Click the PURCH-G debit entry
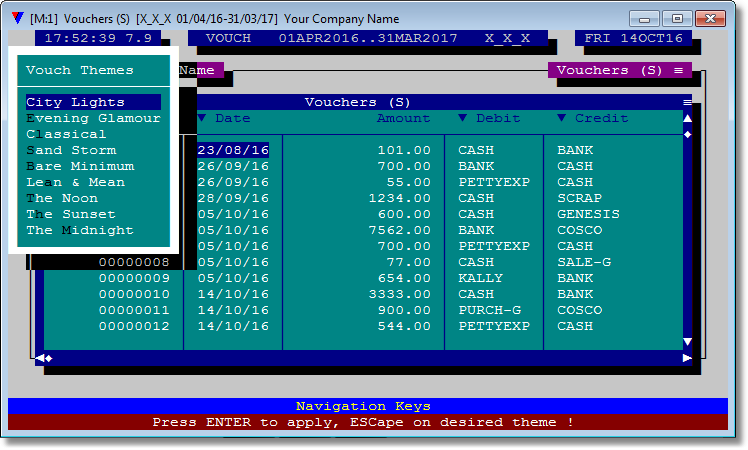Viewport: 748px width, 450px height. [489, 310]
